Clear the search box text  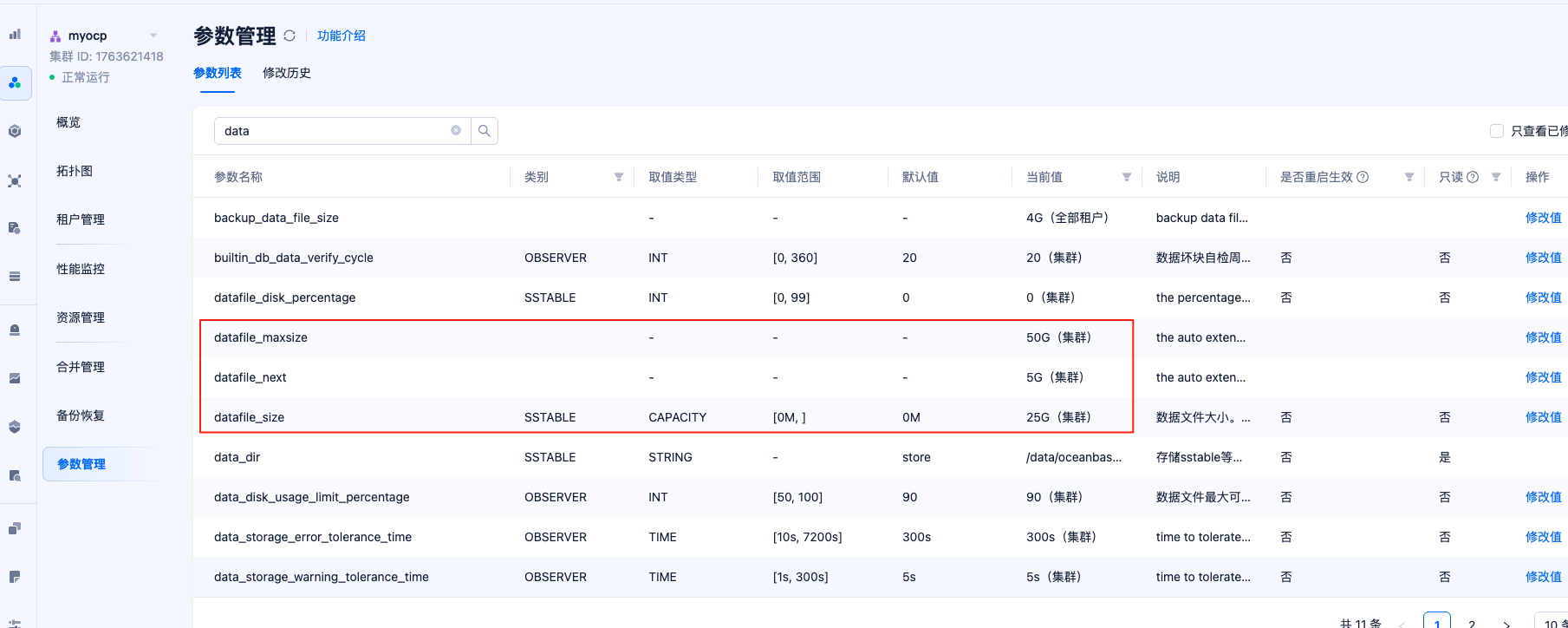tap(456, 131)
